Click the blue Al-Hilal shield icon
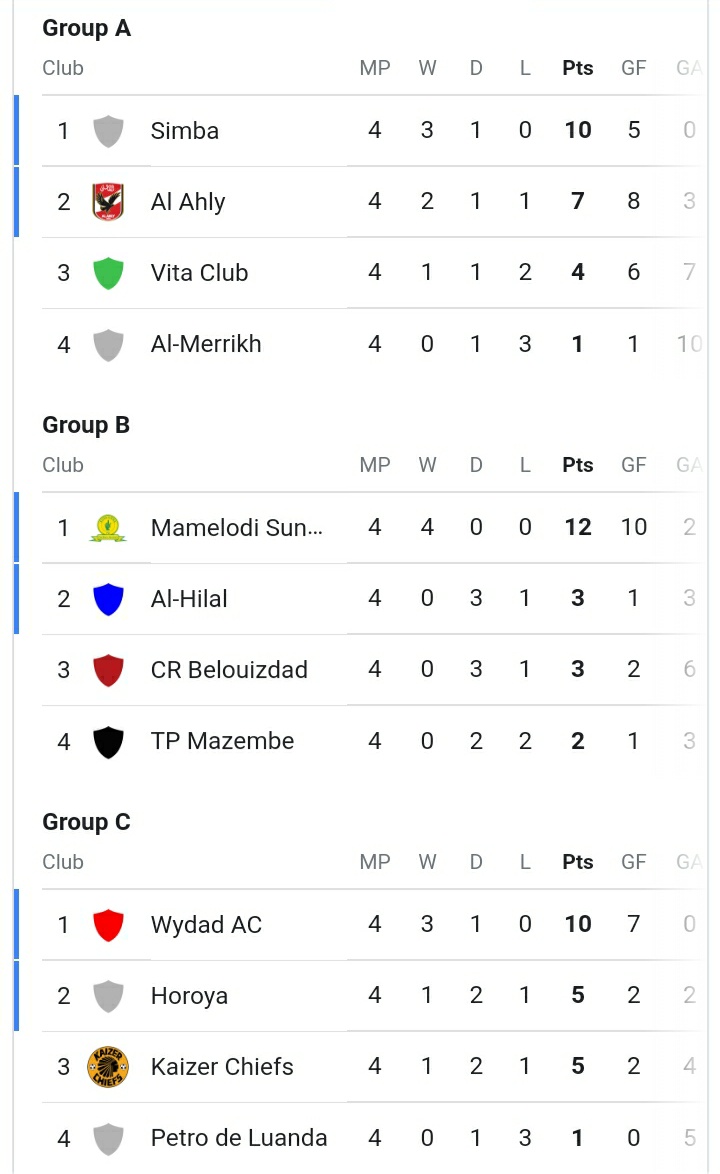The image size is (720, 1174). click(108, 599)
